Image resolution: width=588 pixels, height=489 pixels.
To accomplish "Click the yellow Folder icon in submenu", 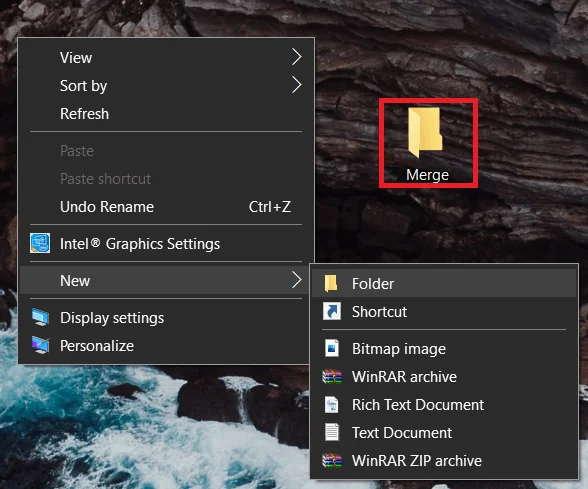I will (x=331, y=283).
